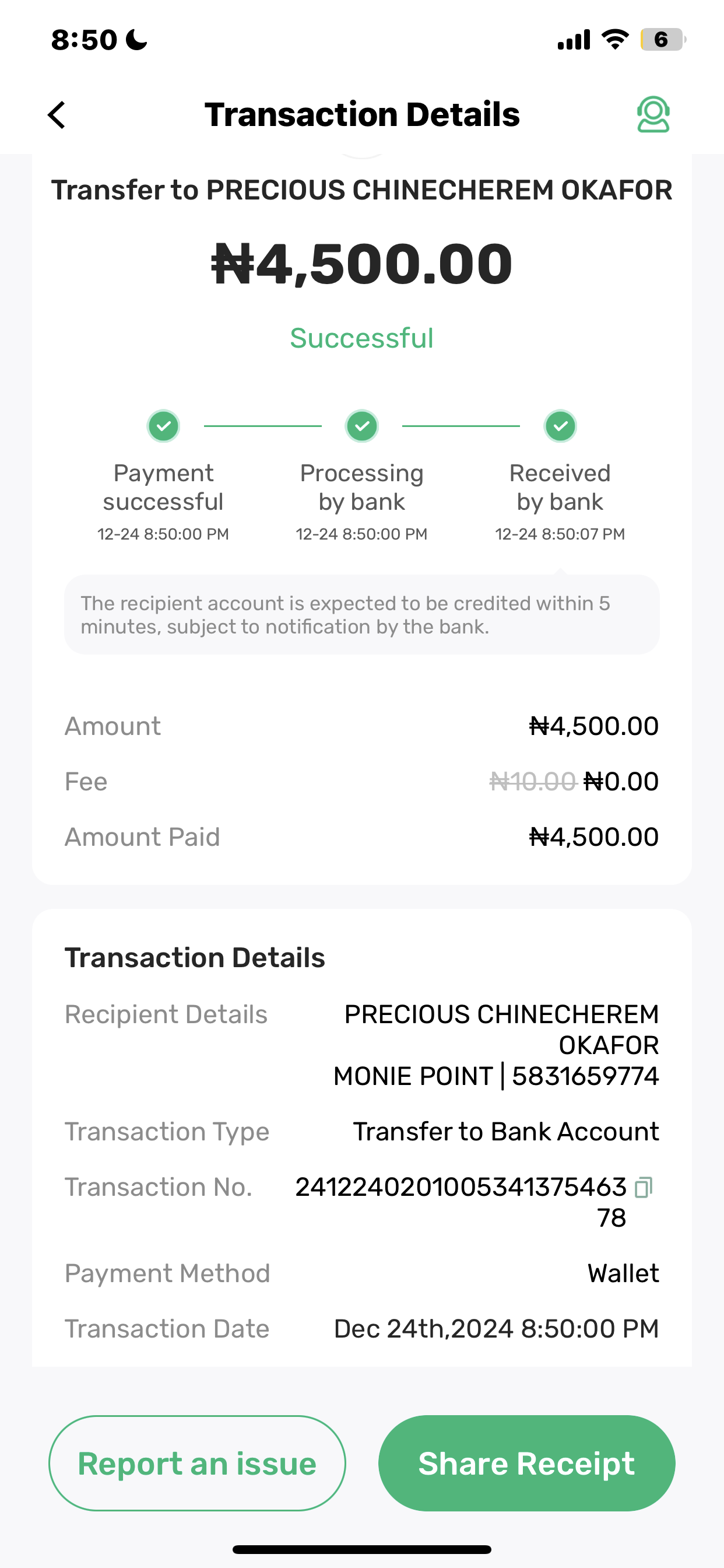Tap the Processing by bank checkmark
The height and width of the screenshot is (1568, 724).
[362, 426]
